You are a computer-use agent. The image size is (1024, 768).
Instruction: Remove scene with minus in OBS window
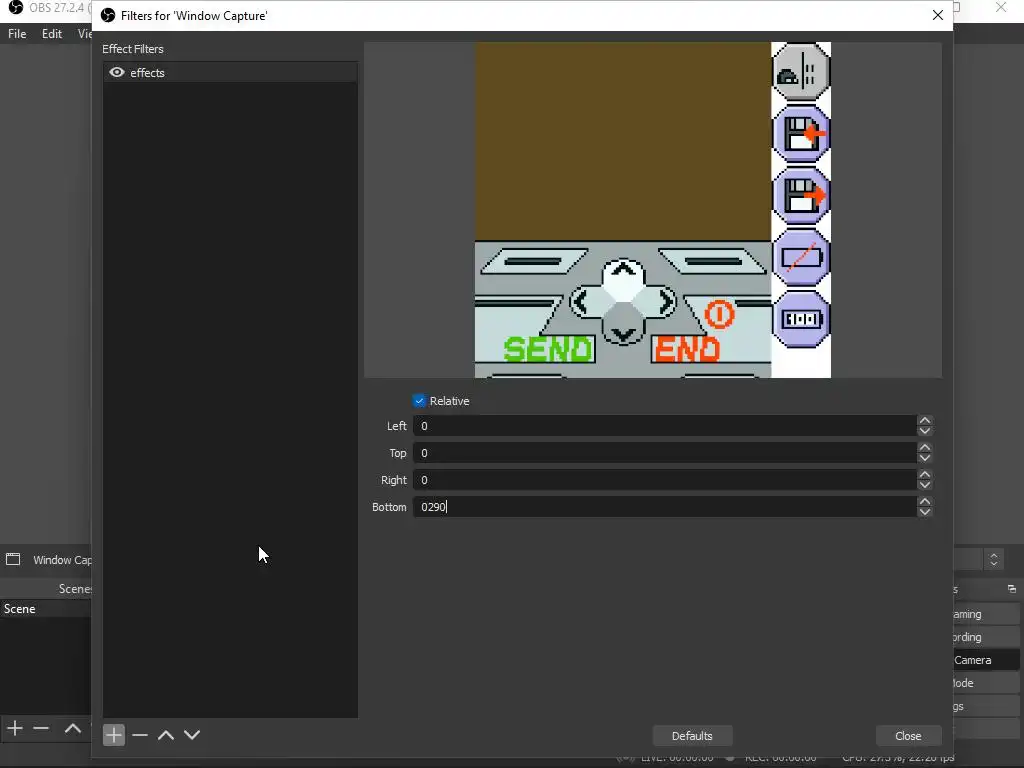click(x=41, y=728)
